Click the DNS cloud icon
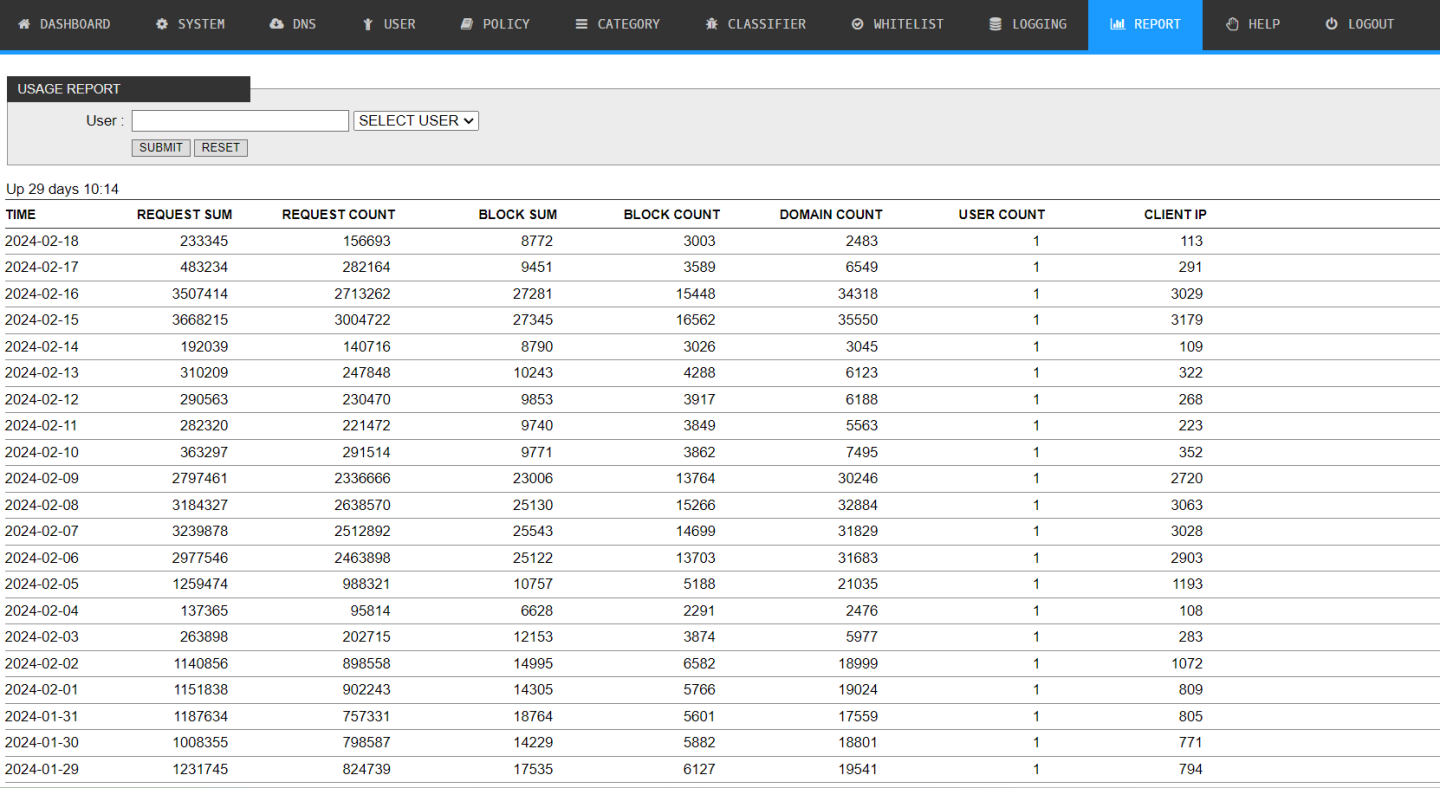 pos(277,24)
